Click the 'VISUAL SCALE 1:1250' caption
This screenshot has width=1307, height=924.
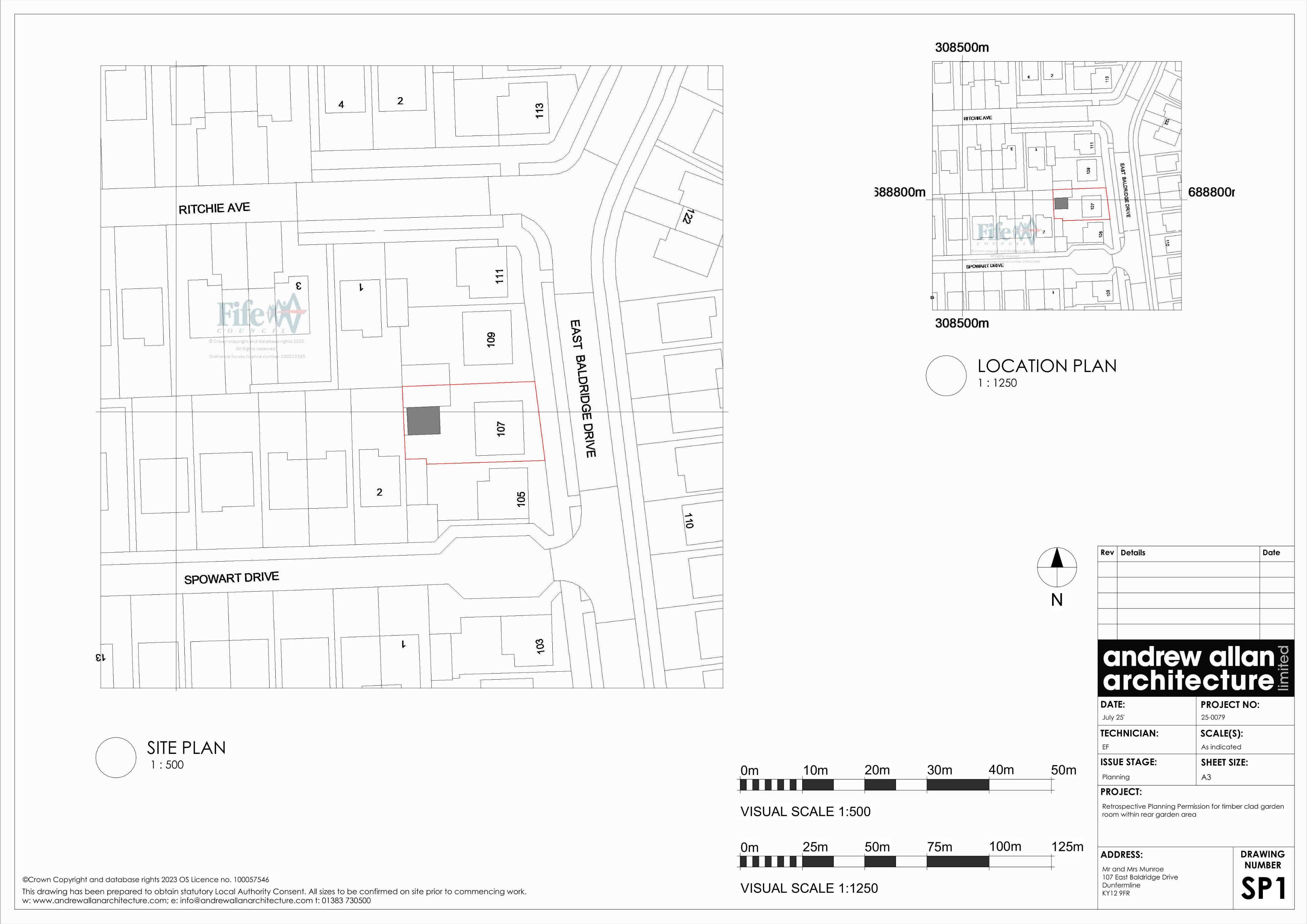(x=809, y=888)
